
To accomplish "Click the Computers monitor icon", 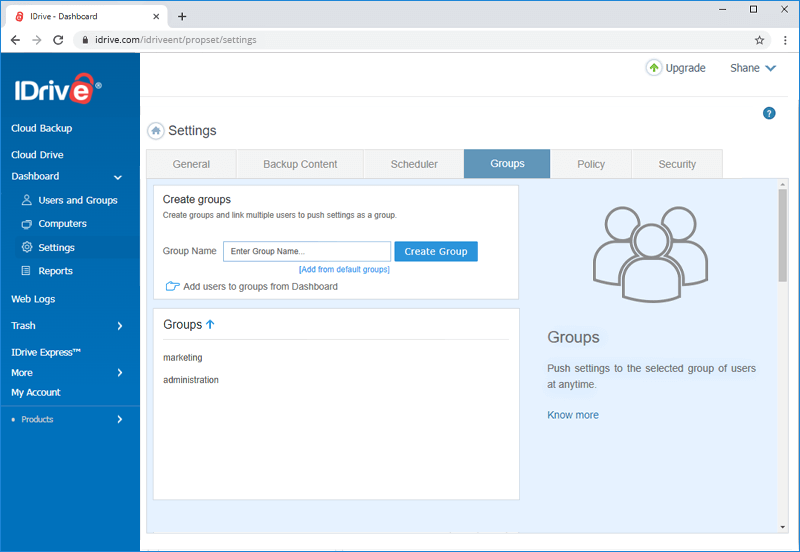I will tap(27, 224).
